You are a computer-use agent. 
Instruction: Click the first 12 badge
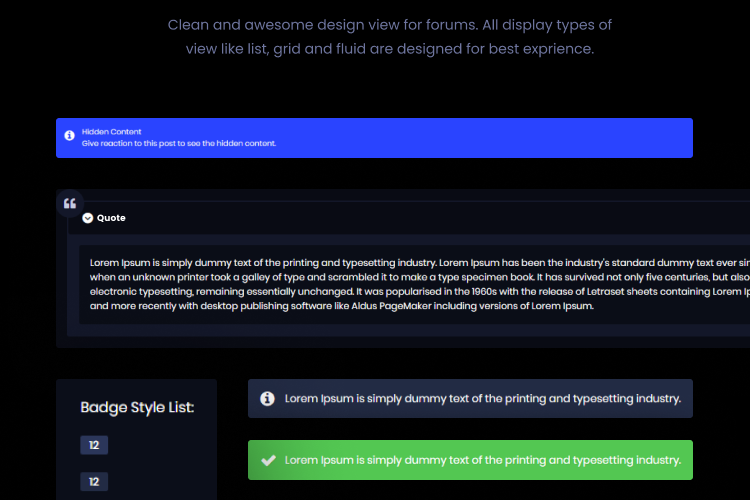[x=94, y=445]
